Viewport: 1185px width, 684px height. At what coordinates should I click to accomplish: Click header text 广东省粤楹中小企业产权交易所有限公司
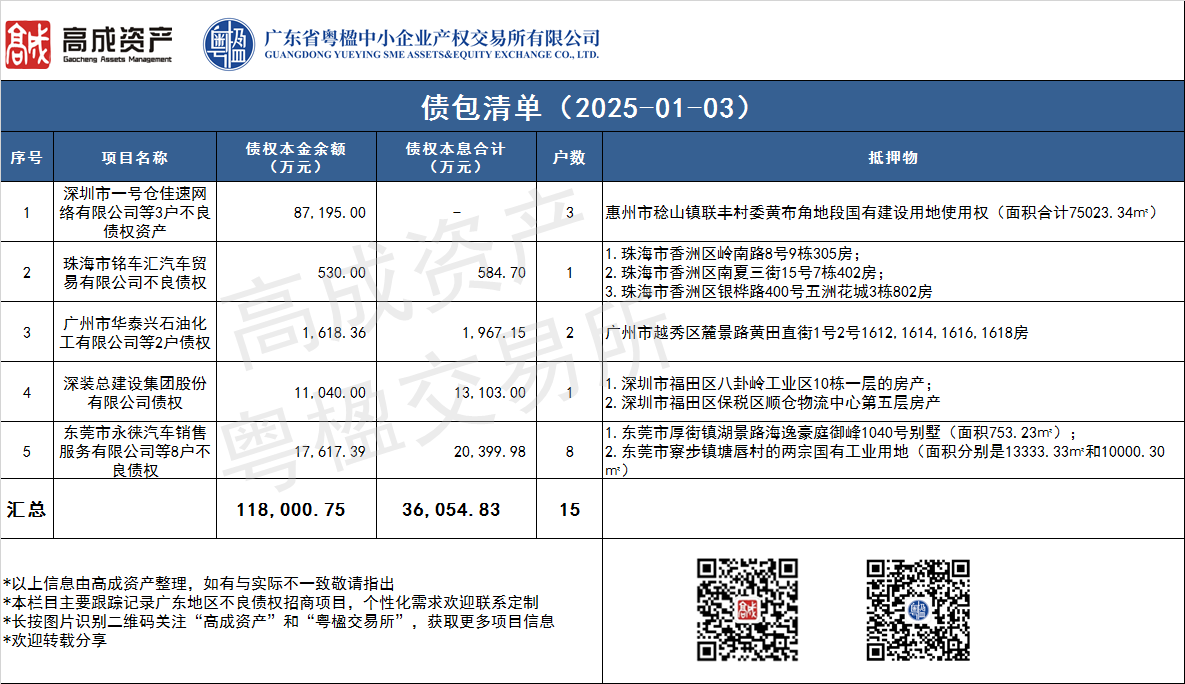(432, 37)
